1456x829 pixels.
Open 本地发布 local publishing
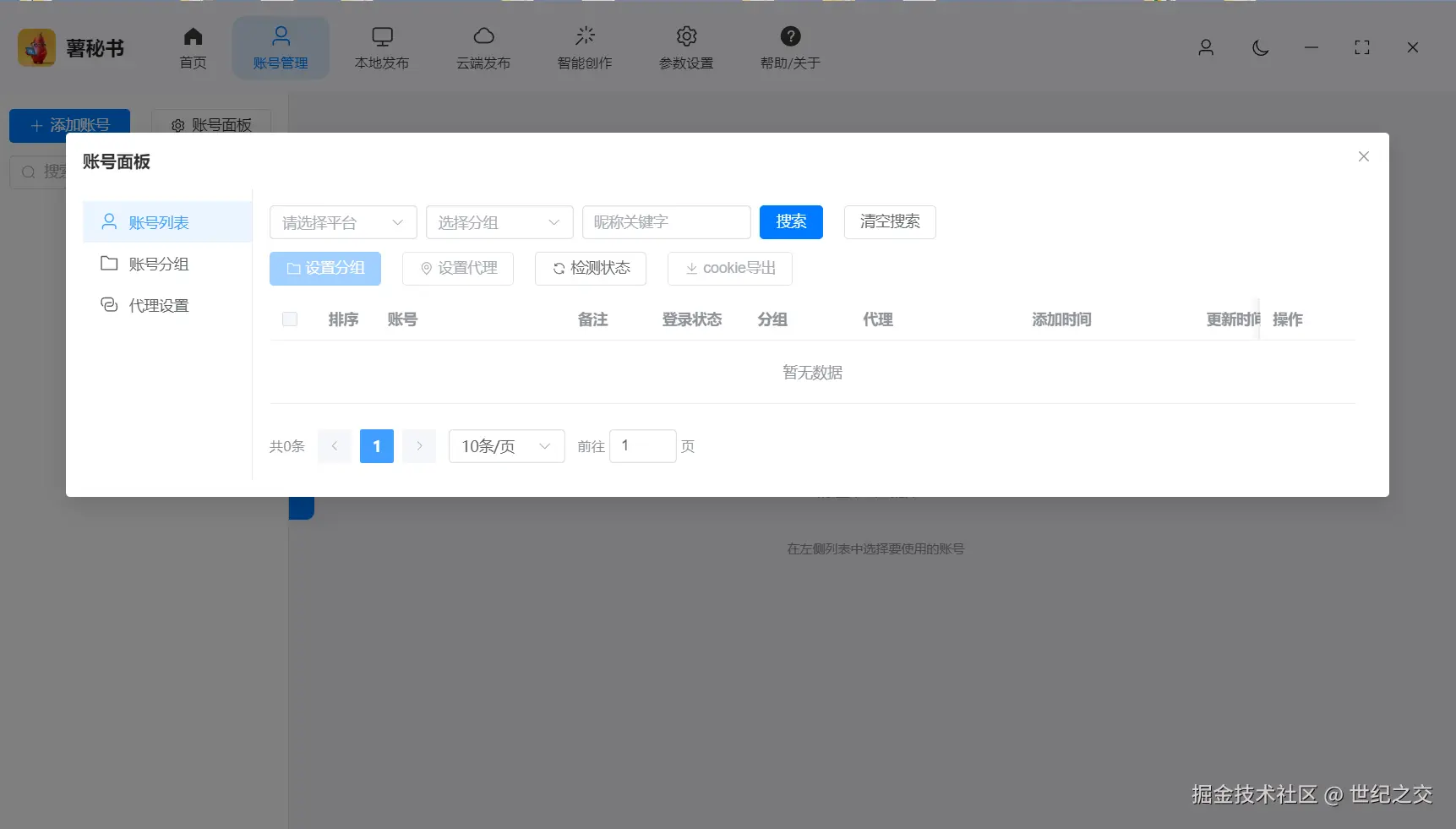[382, 46]
